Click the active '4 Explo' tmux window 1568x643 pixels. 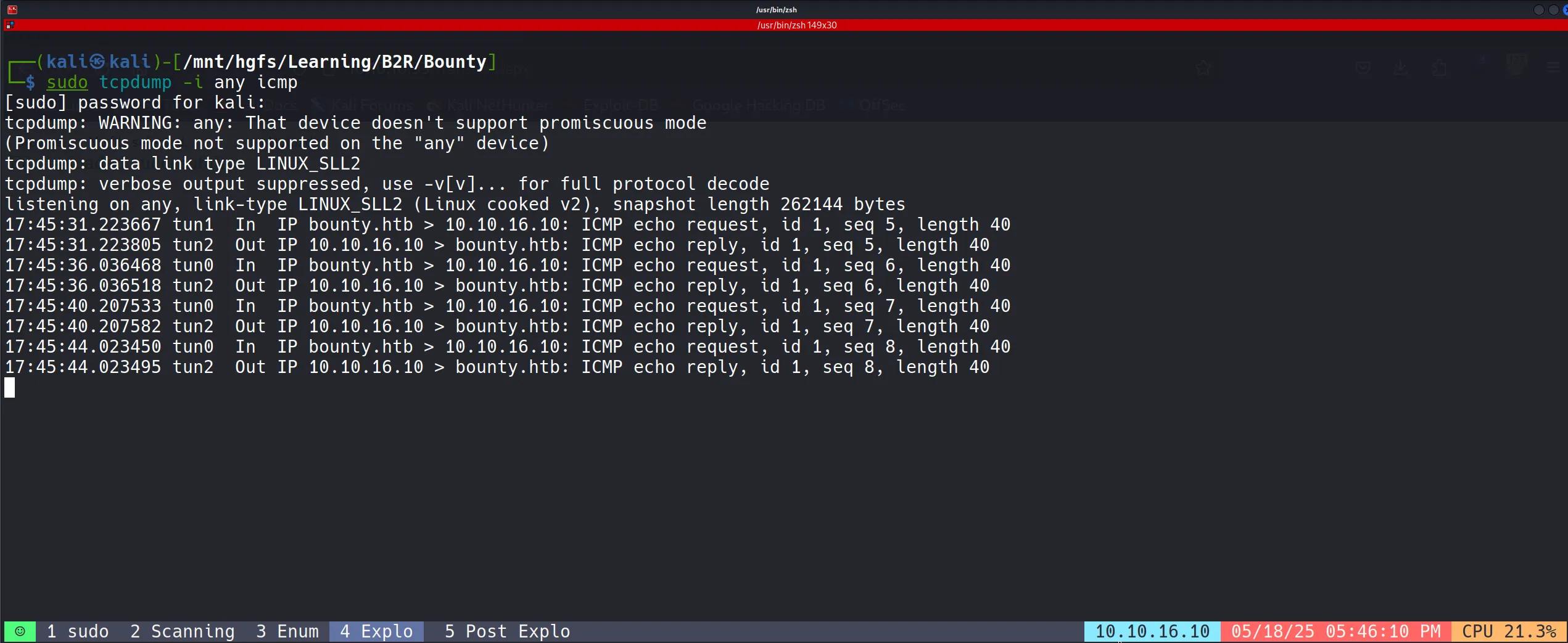click(x=376, y=631)
